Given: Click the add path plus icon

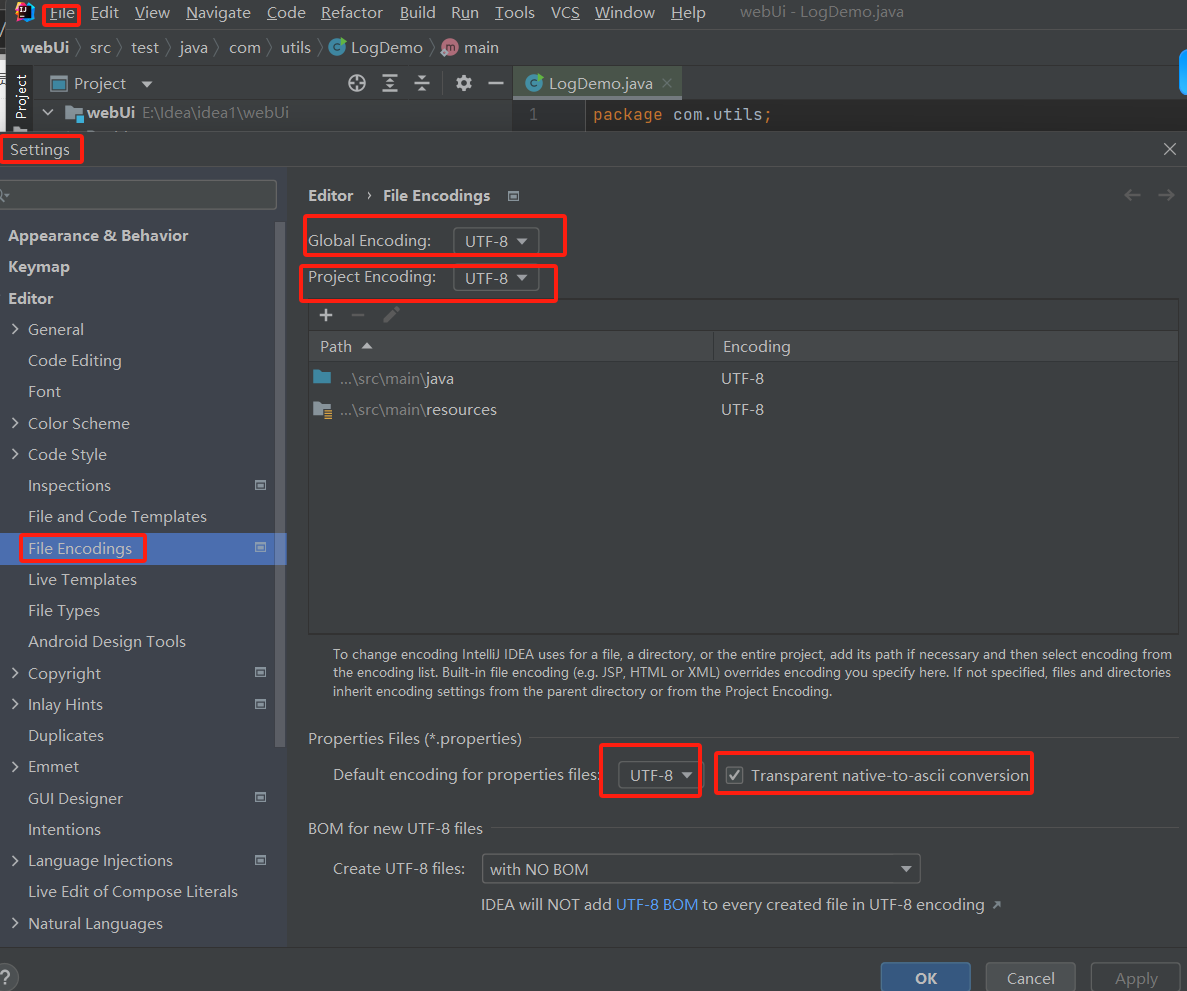Looking at the screenshot, I should pyautogui.click(x=326, y=315).
